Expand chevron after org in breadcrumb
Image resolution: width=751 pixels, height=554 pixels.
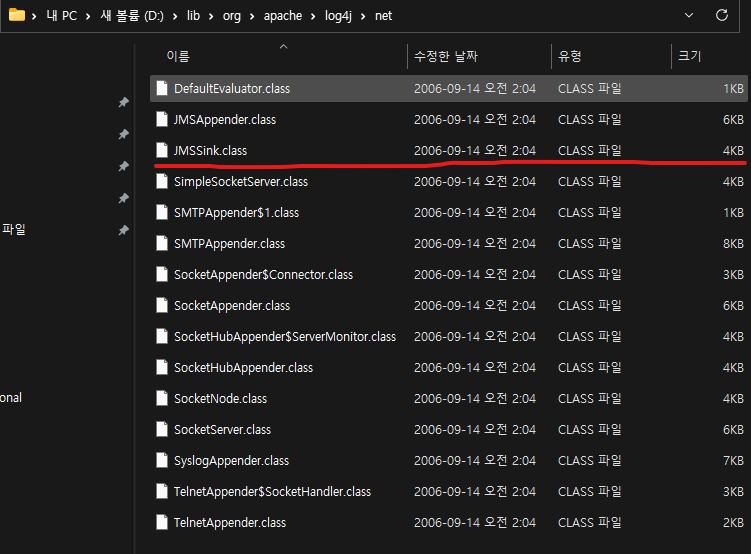click(252, 16)
